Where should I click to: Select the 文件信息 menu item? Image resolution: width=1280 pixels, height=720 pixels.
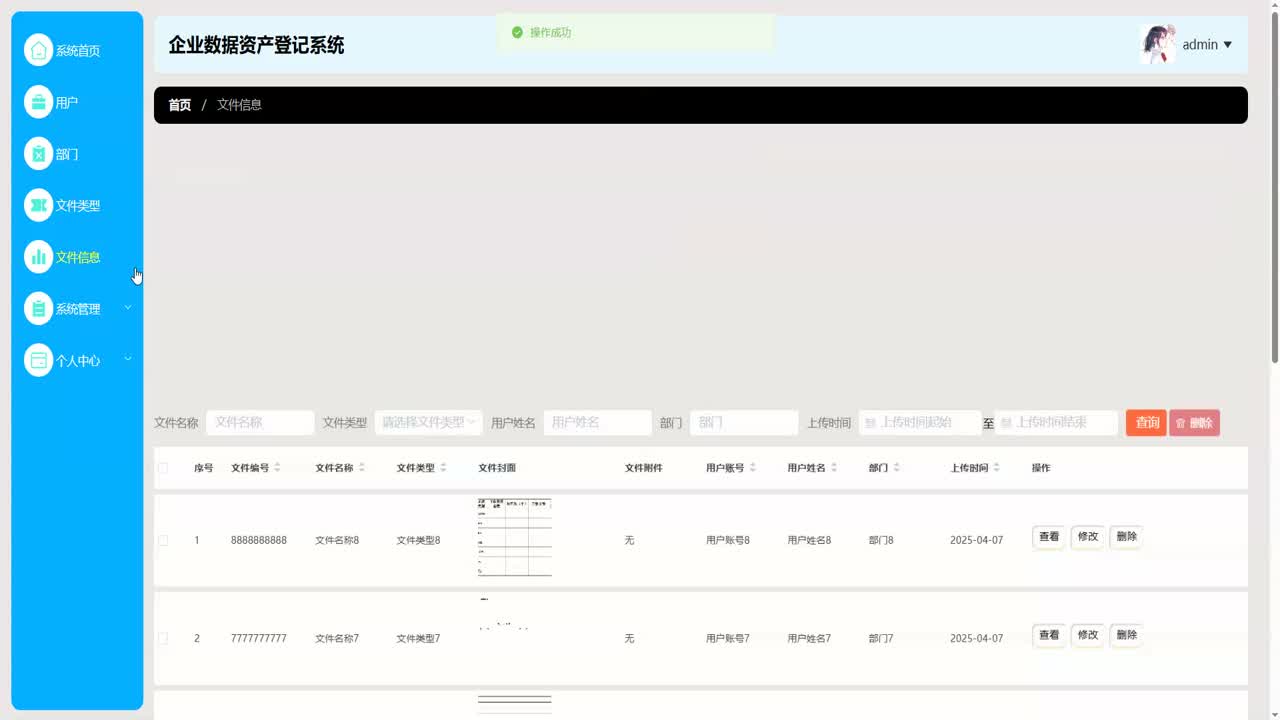78,257
